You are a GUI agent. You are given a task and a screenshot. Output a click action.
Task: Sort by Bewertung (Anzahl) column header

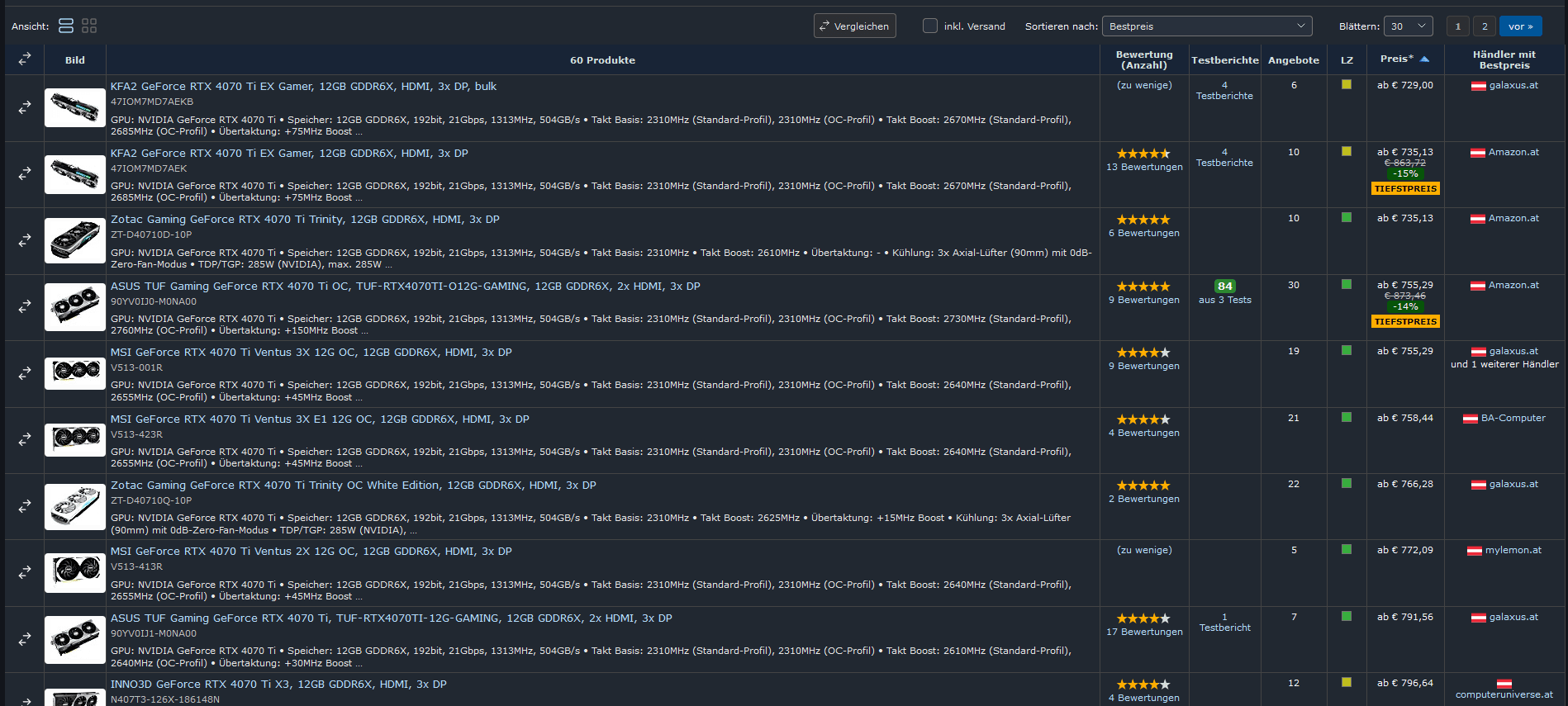pyautogui.click(x=1144, y=59)
